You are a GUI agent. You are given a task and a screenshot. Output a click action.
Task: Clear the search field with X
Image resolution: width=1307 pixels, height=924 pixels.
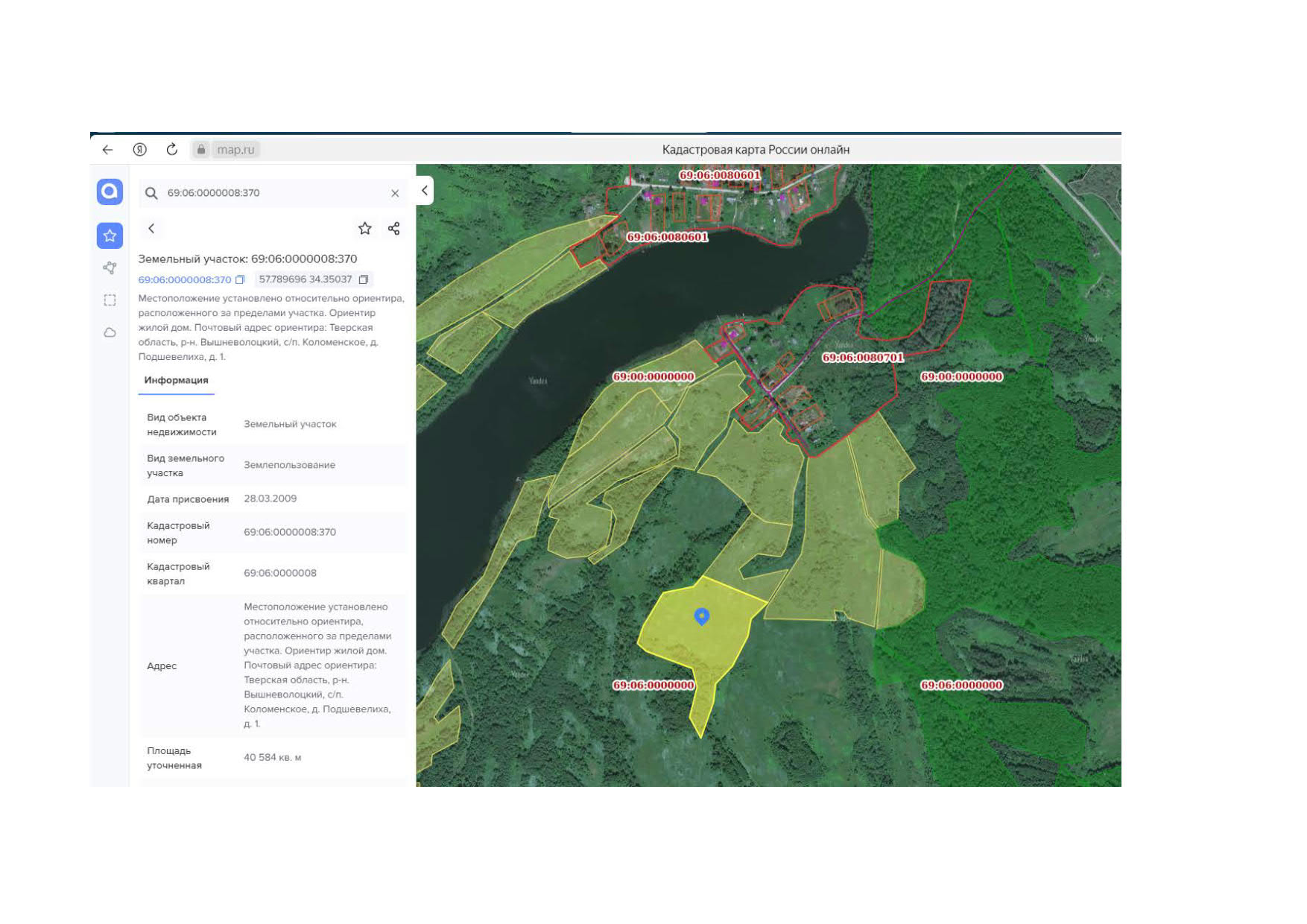pos(395,194)
